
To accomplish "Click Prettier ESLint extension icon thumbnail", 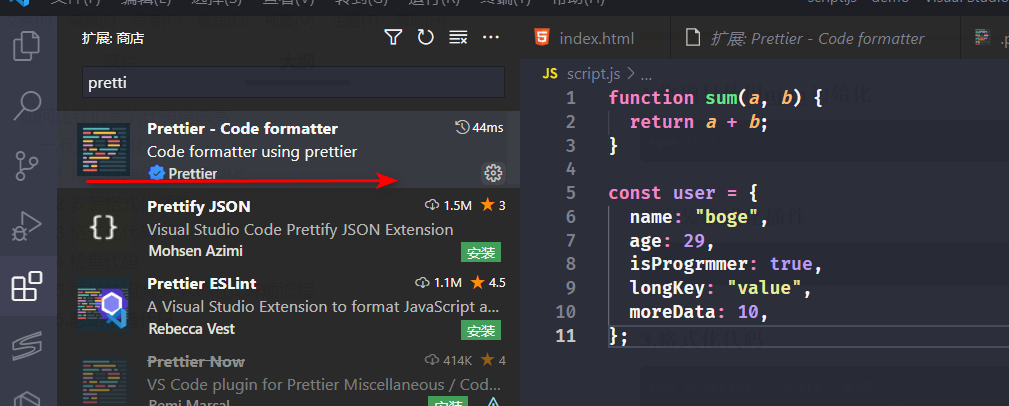I will tap(103, 305).
